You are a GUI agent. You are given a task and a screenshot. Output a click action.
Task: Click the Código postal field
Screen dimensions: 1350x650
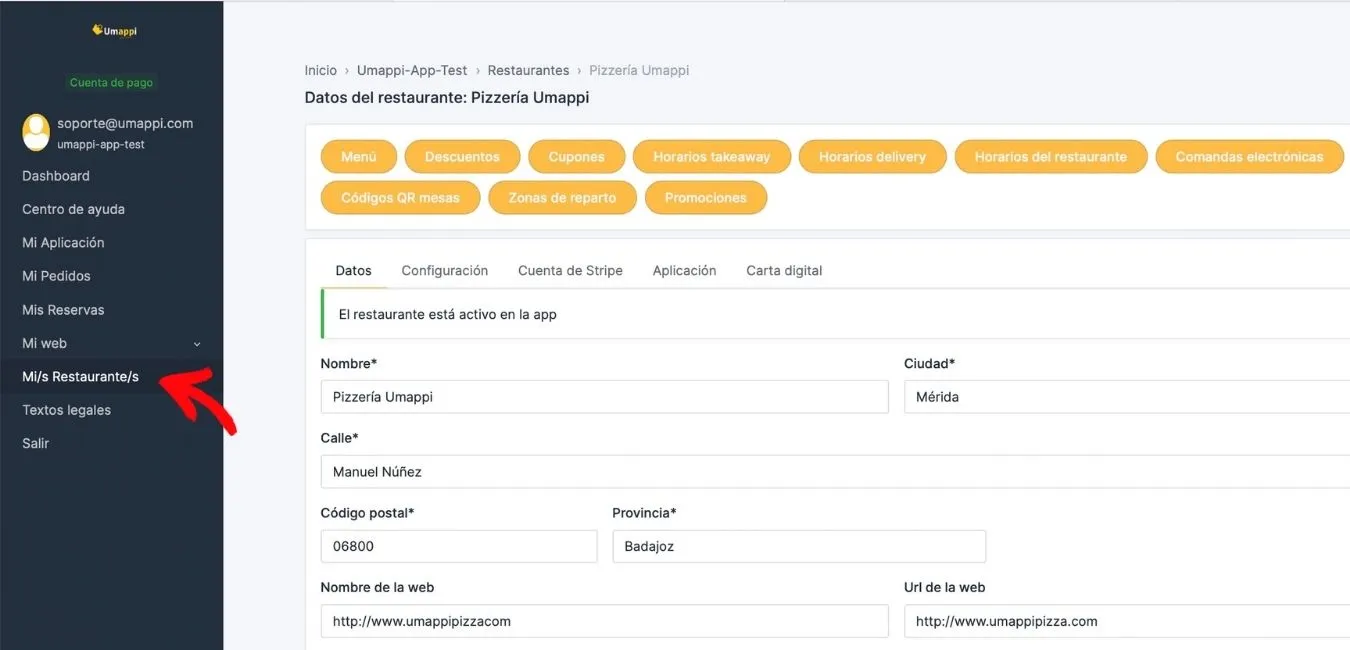point(459,547)
